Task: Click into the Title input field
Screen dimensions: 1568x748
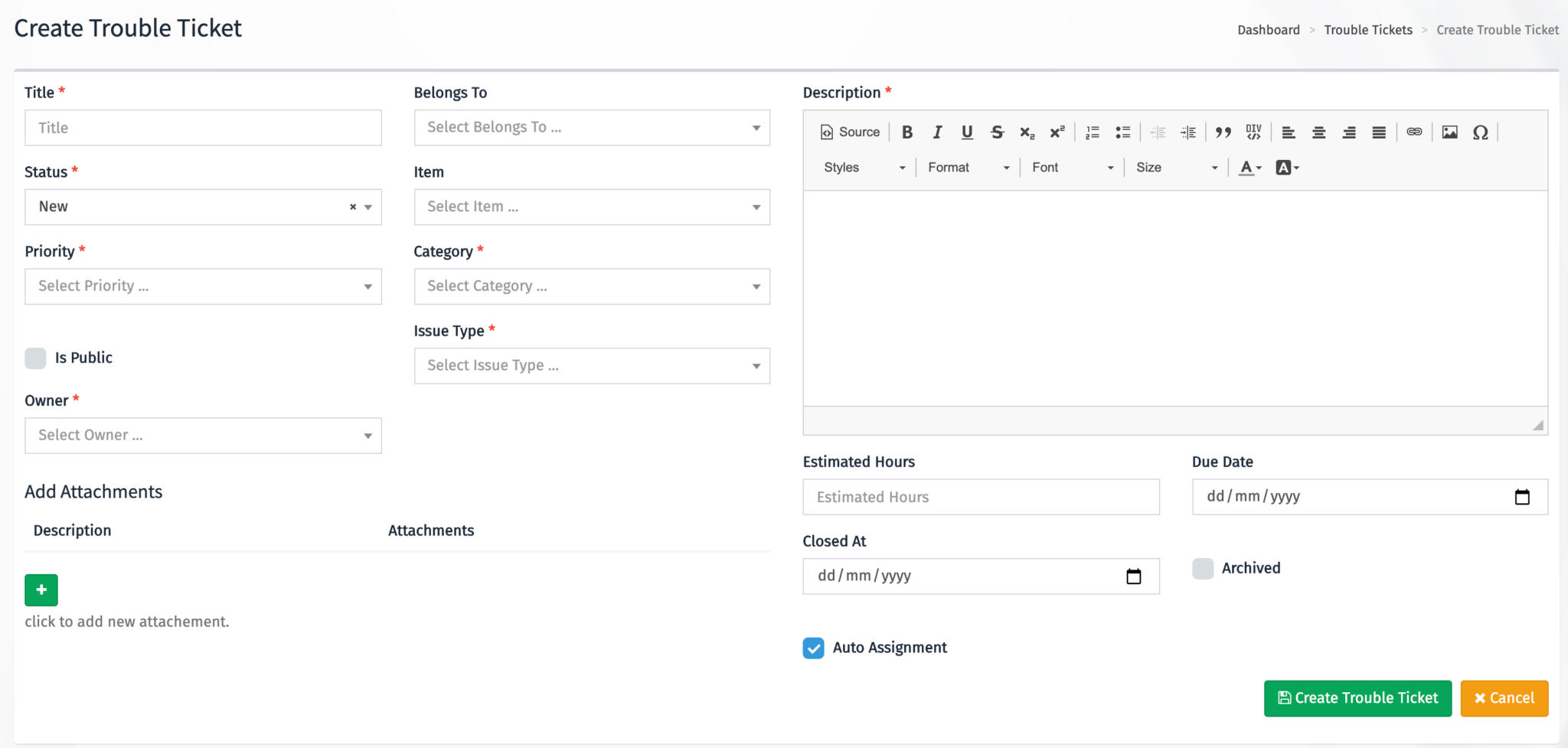Action: click(203, 128)
